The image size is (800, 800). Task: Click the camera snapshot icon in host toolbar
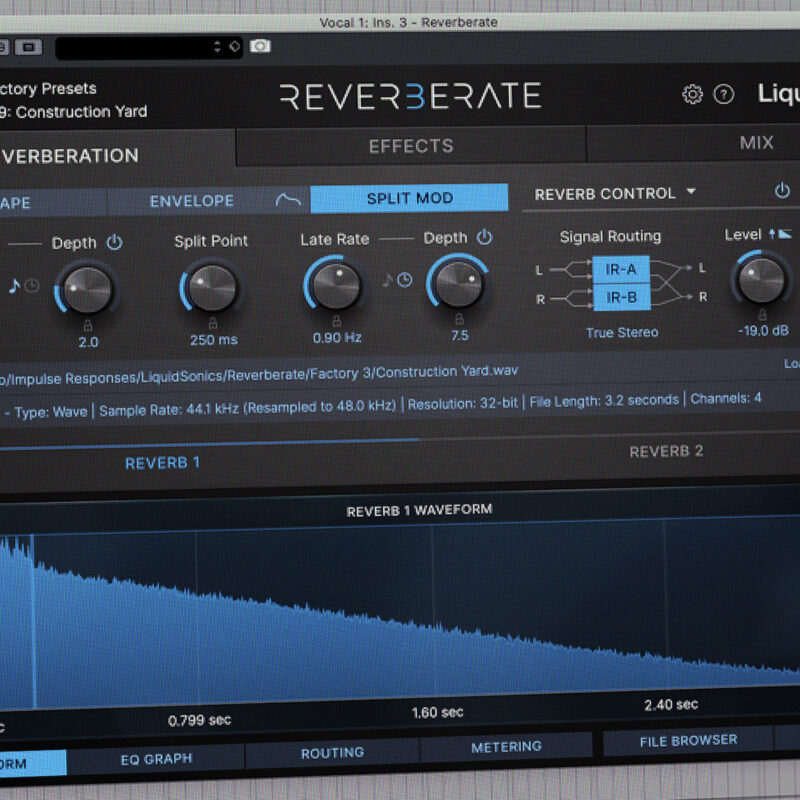click(x=260, y=46)
